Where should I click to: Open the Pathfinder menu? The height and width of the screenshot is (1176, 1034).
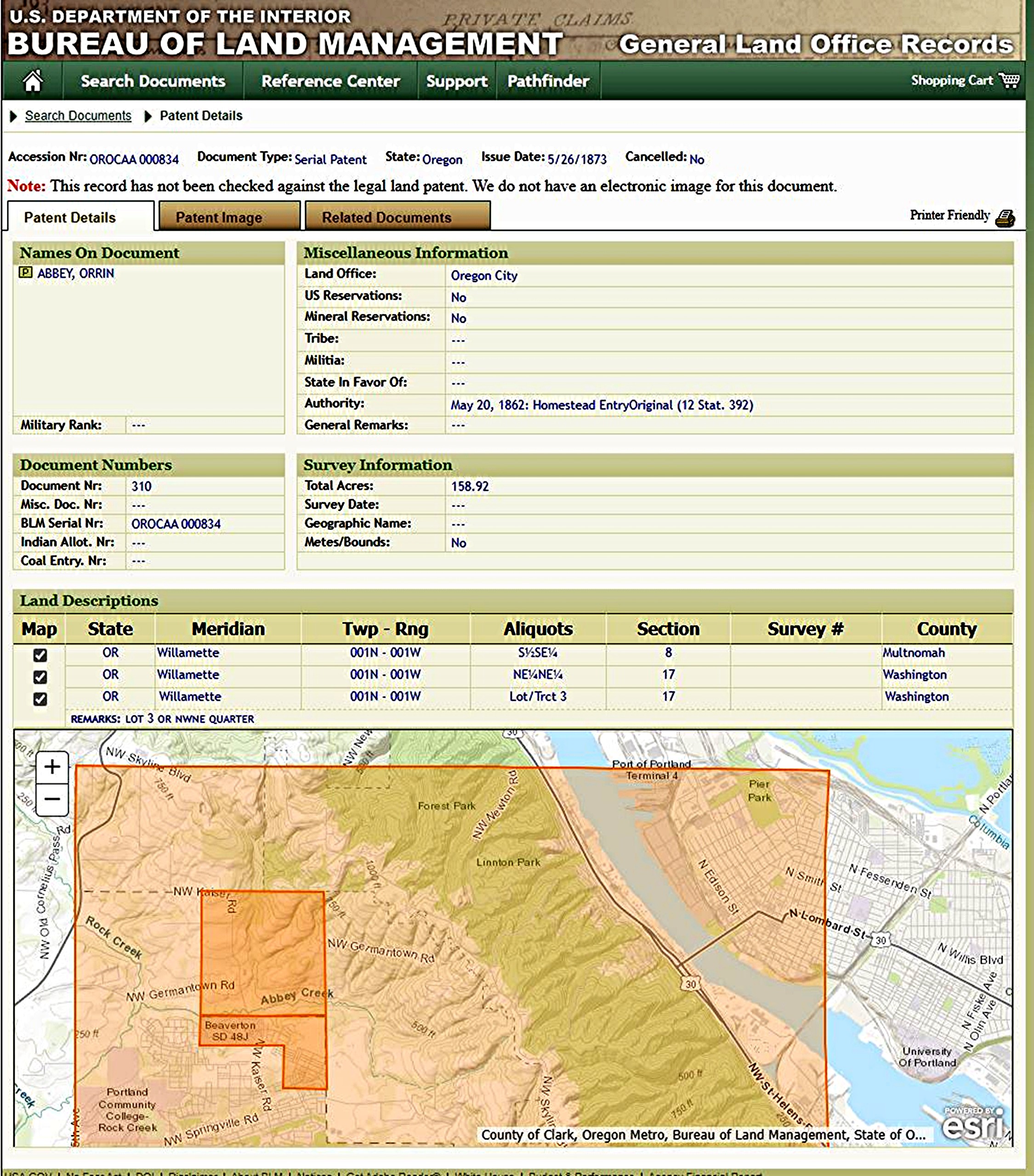(548, 81)
